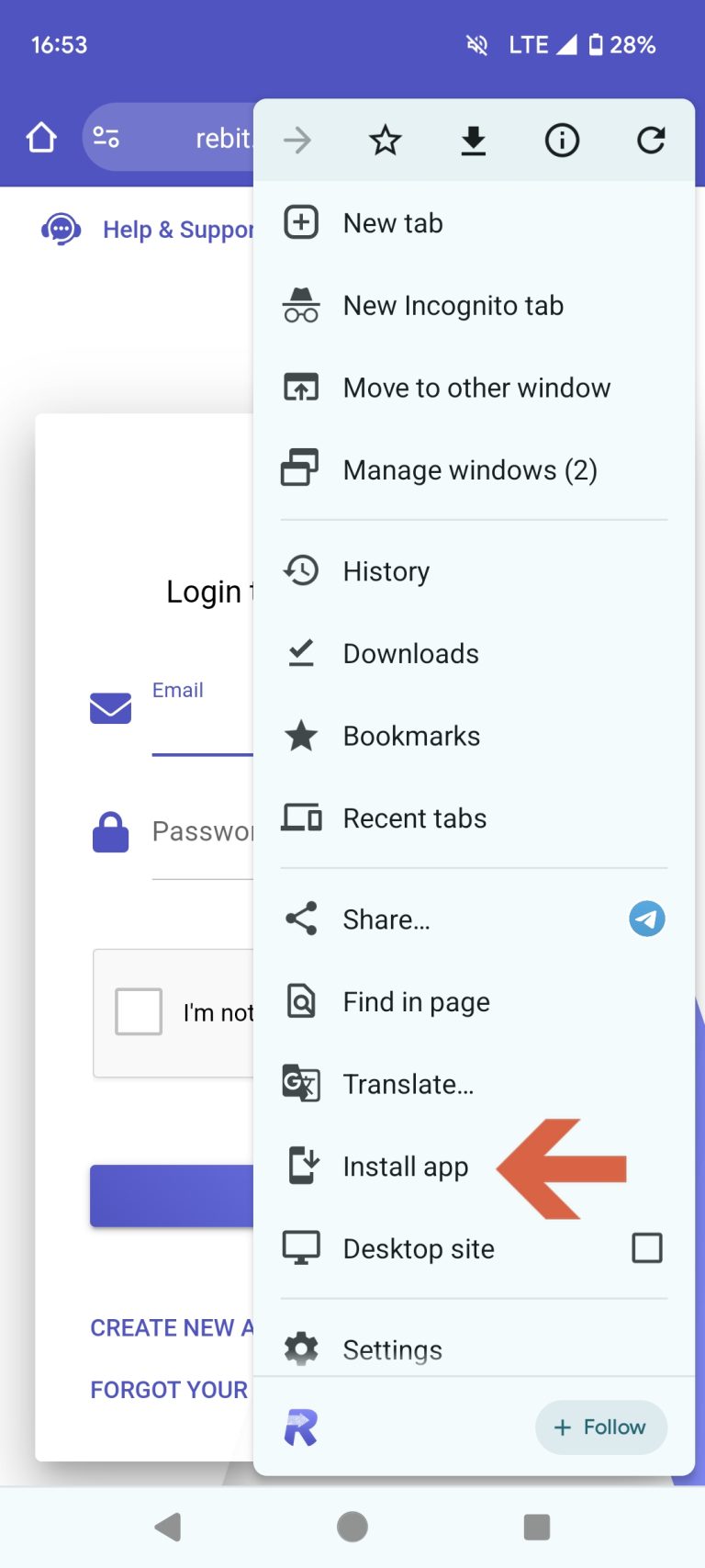Open a New Incognito tab

453,306
